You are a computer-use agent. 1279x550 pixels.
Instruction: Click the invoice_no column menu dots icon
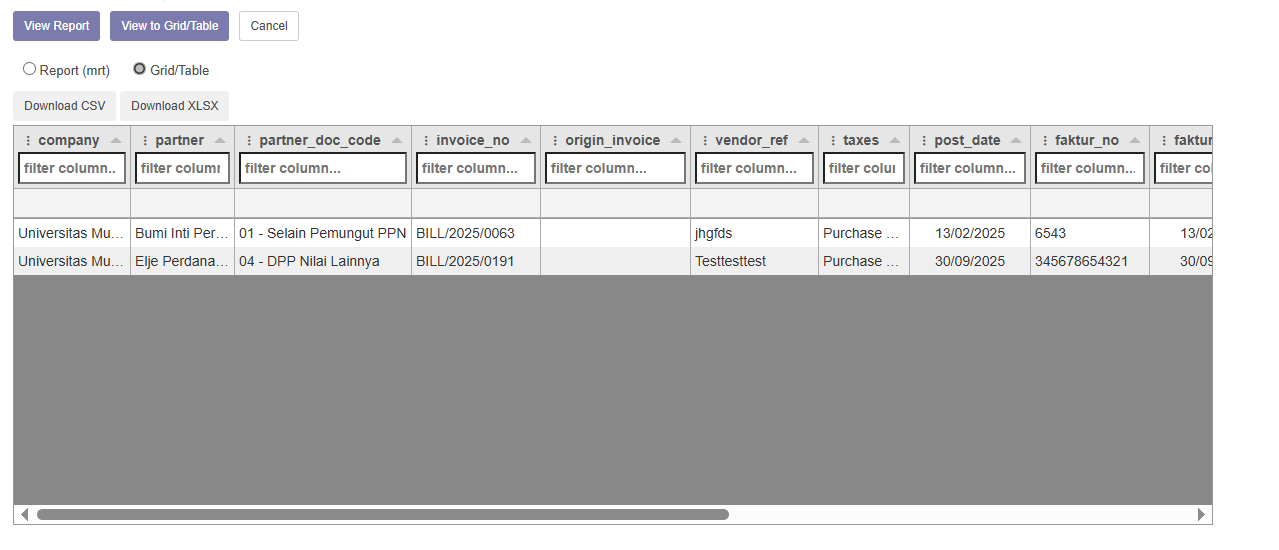426,141
